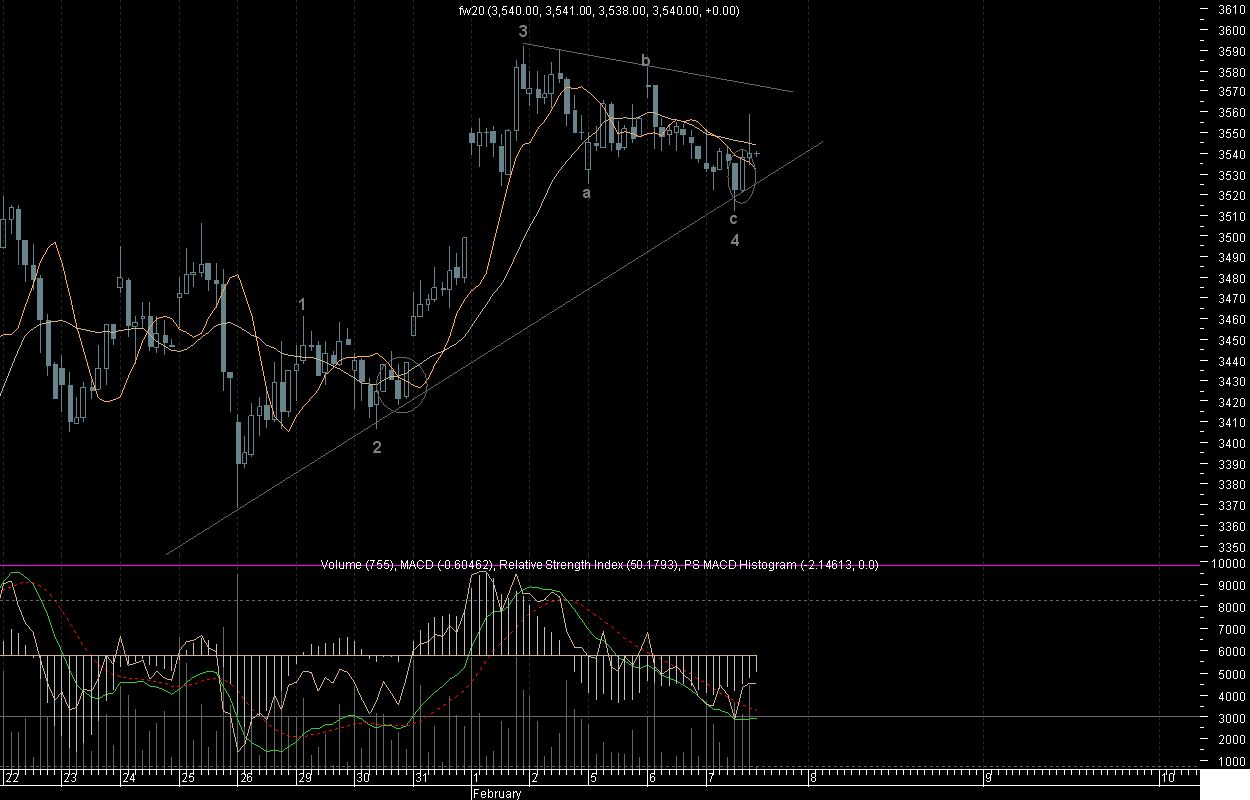Click the circle annotation near wave 2
The width and height of the screenshot is (1250, 800).
pos(402,384)
